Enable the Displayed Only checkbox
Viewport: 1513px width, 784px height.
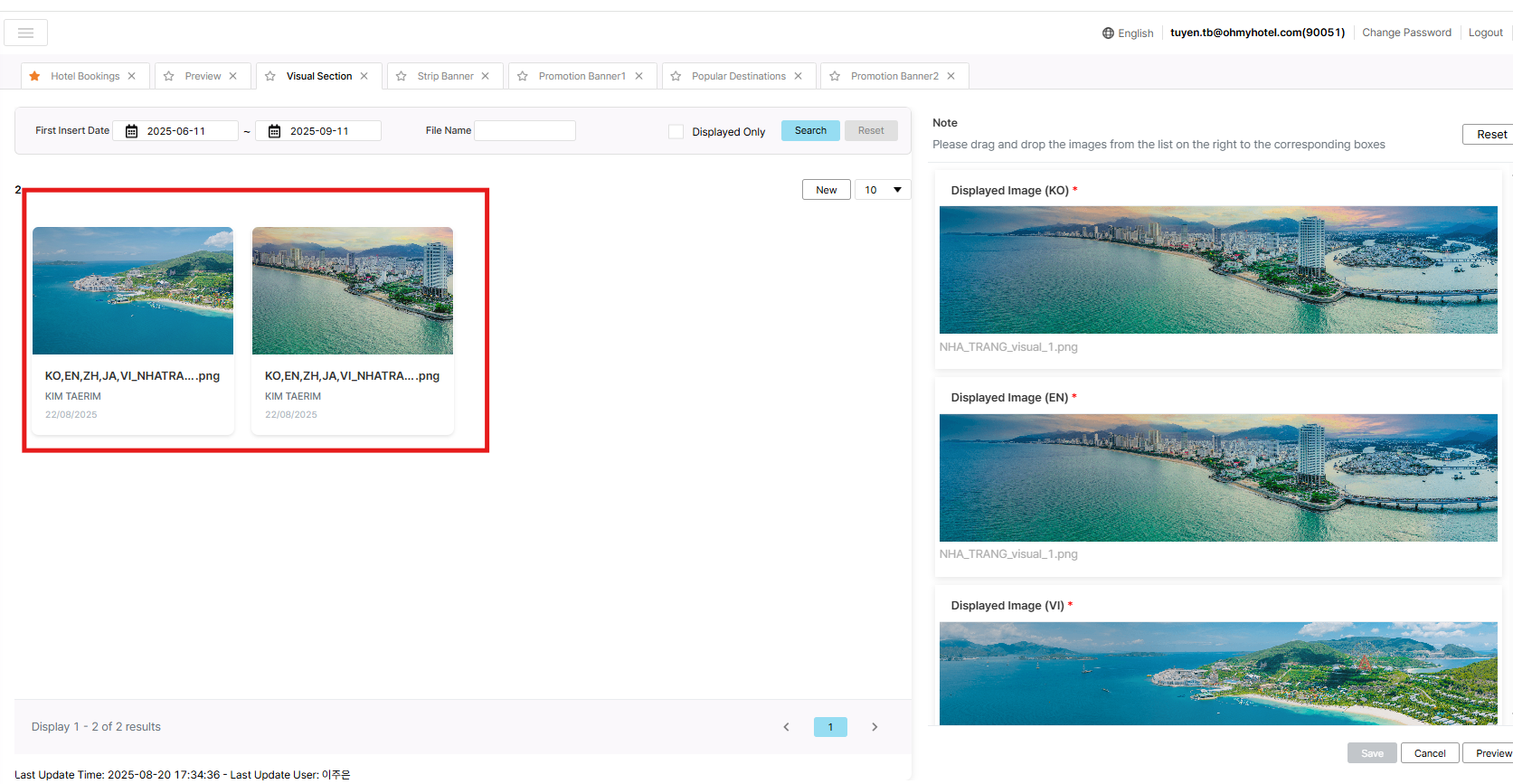[x=676, y=131]
